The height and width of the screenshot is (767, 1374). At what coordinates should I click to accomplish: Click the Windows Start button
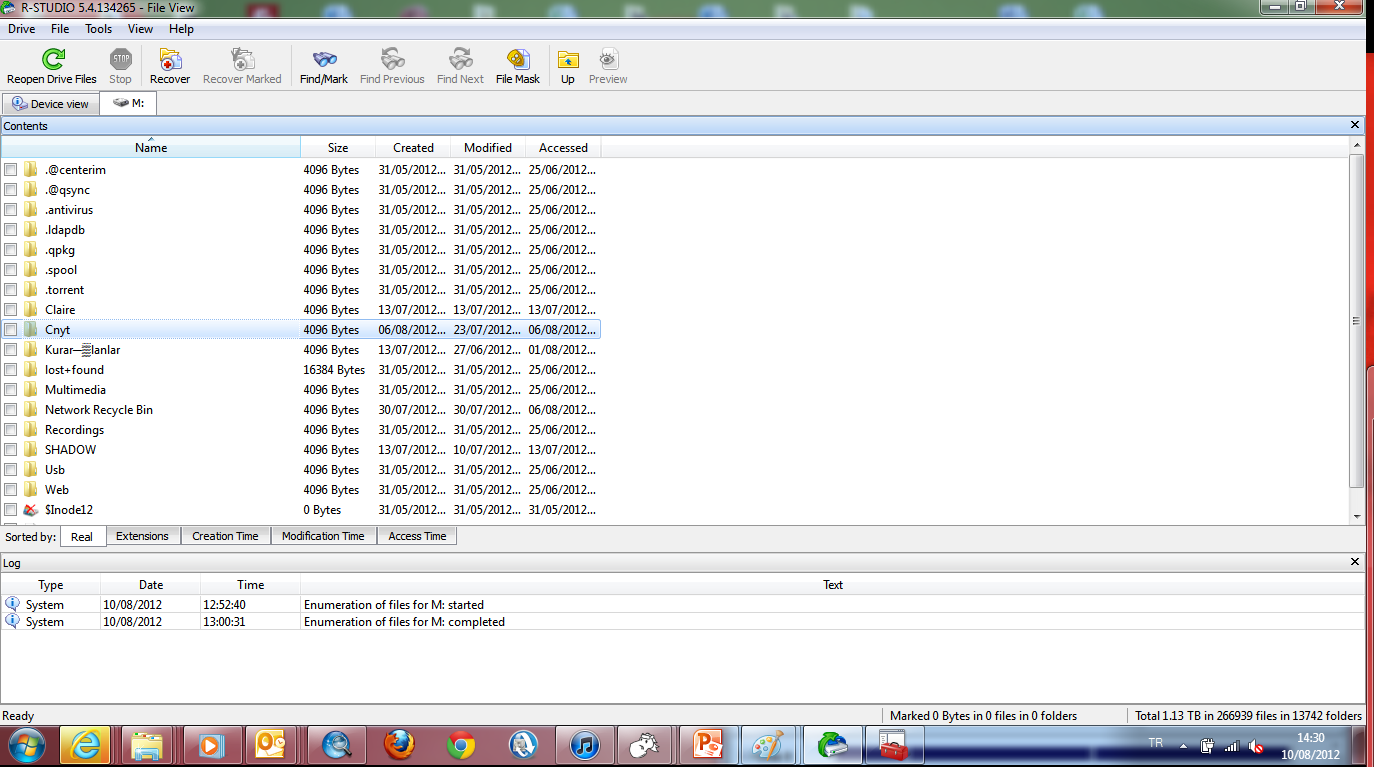coord(27,745)
